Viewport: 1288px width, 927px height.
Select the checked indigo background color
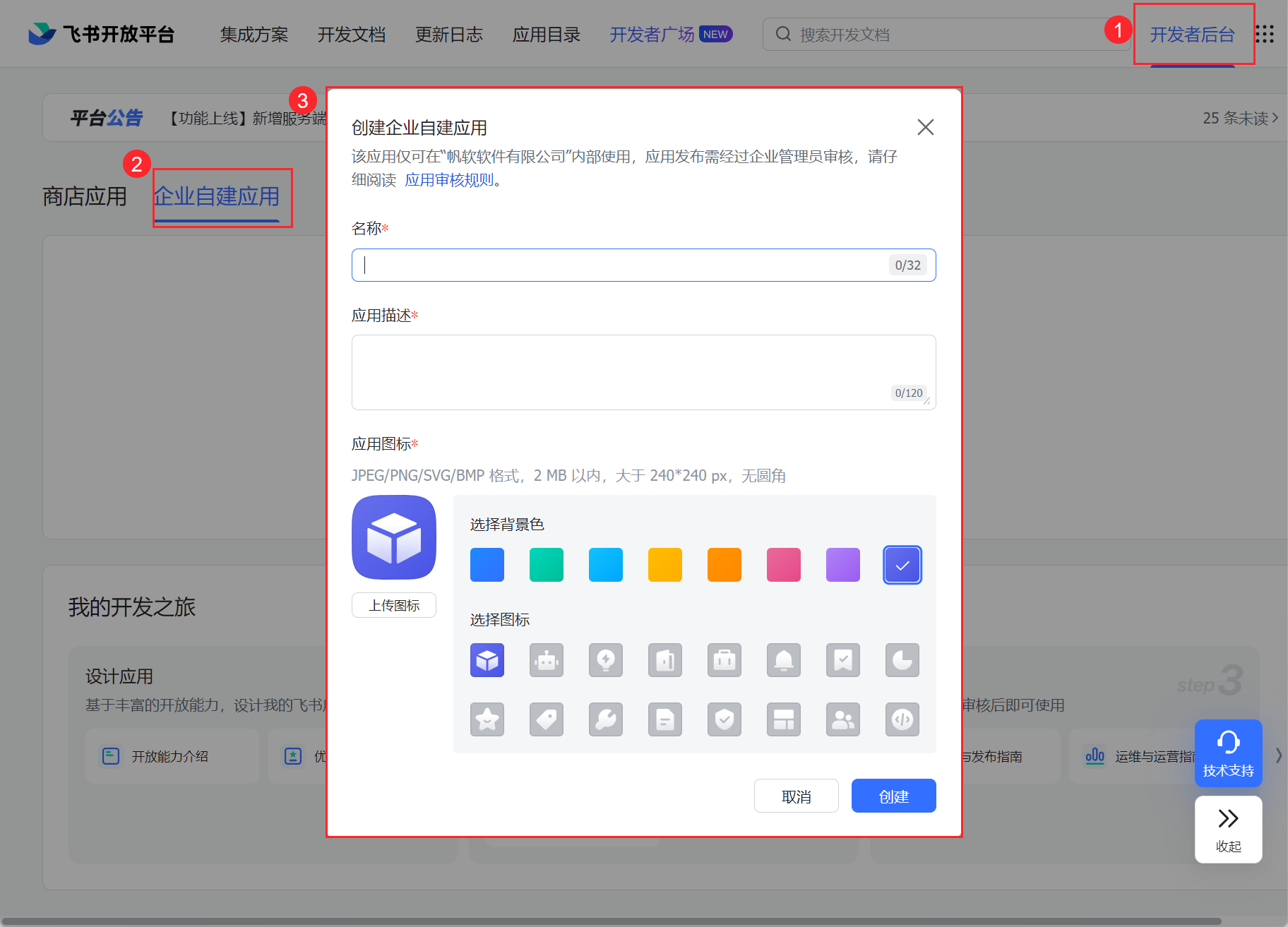(902, 565)
